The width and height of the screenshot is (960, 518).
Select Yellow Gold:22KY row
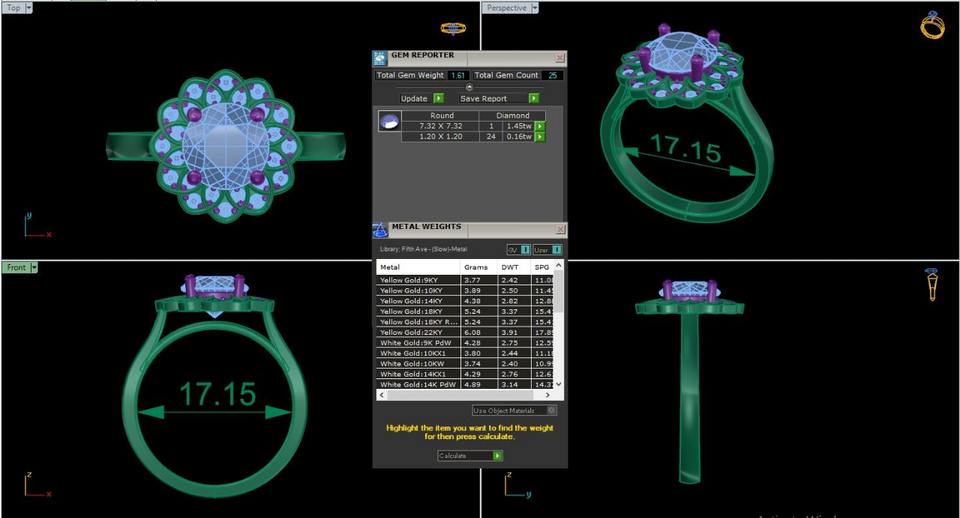click(465, 332)
